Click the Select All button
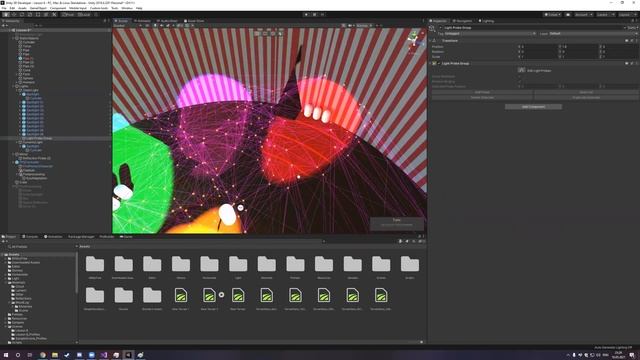Viewport: 640px width, 360px height. click(x=586, y=92)
